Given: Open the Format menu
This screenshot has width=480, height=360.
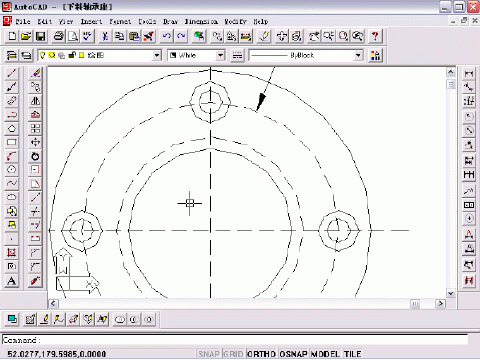Looking at the screenshot, I should pos(120,22).
